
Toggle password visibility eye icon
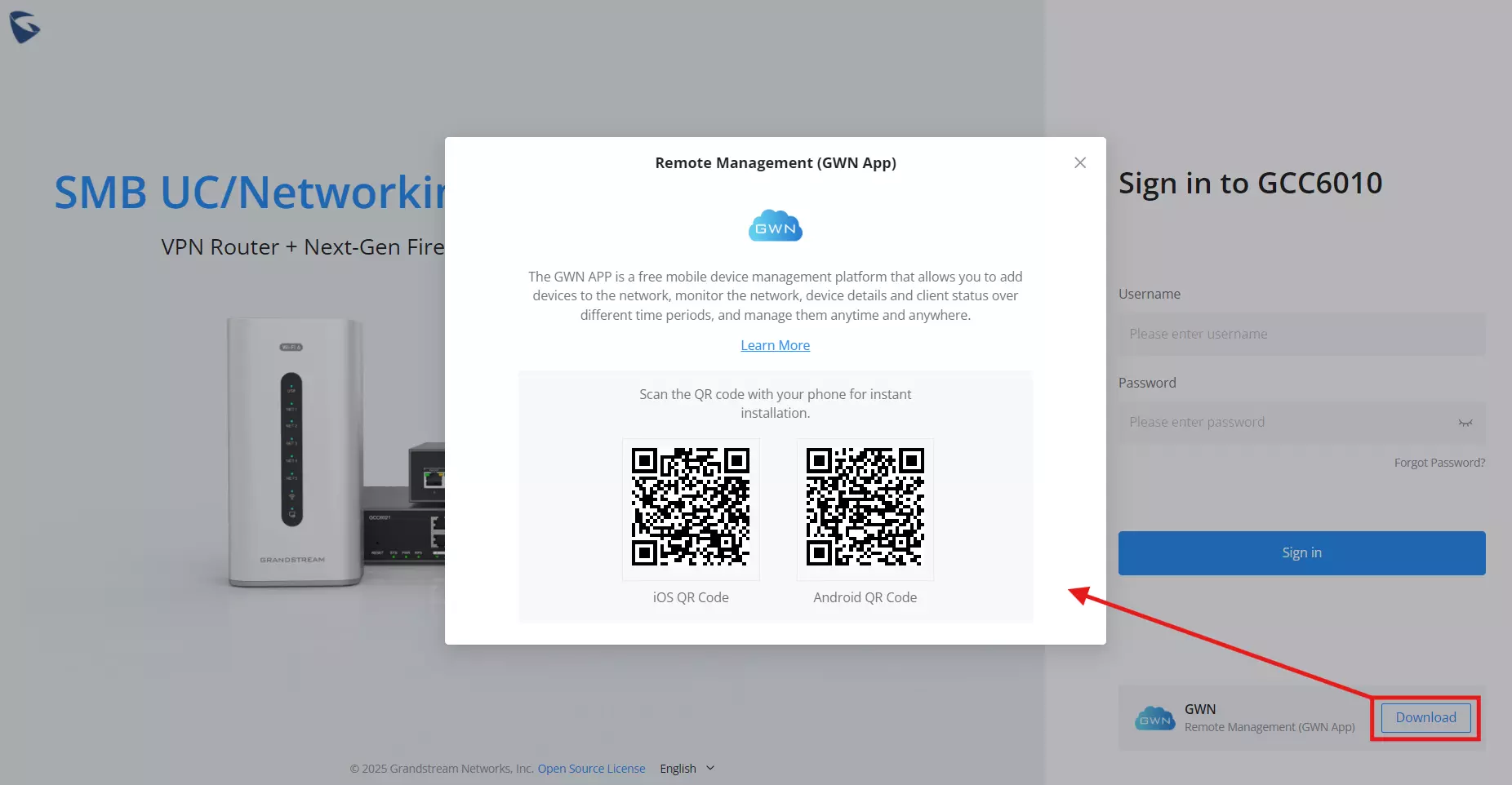[1465, 423]
